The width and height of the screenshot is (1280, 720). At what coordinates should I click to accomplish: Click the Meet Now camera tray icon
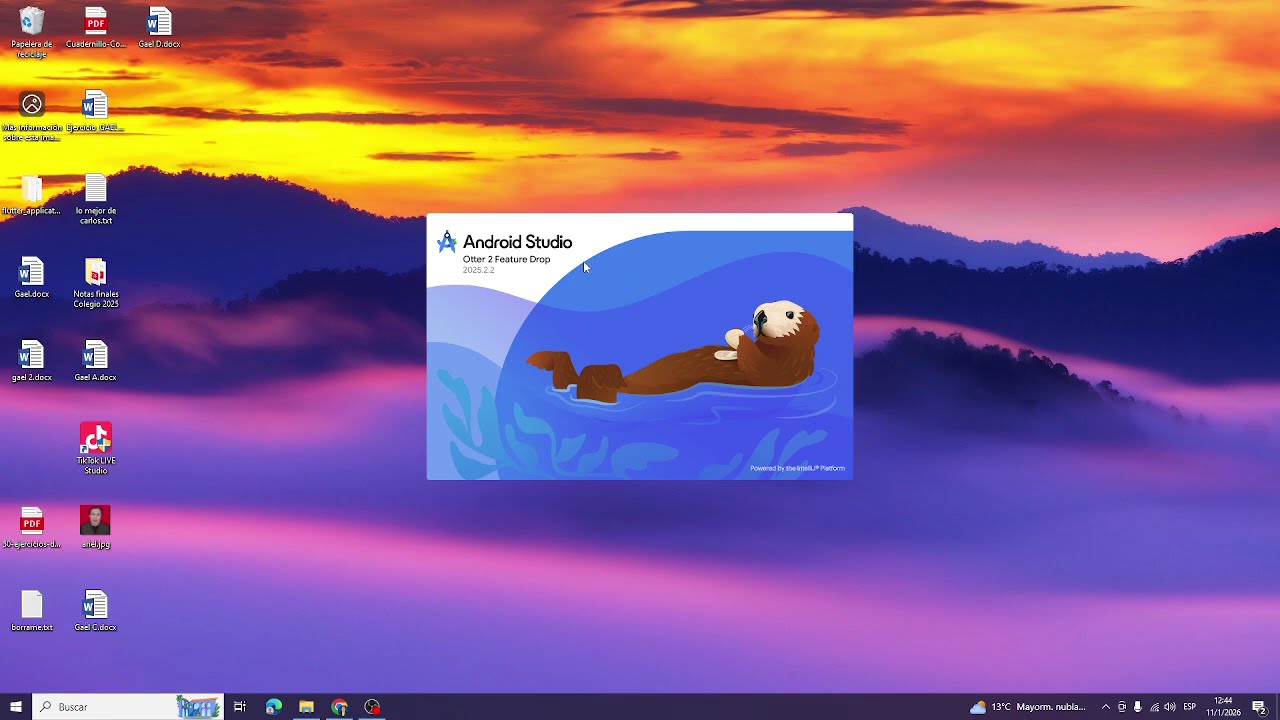click(1122, 707)
